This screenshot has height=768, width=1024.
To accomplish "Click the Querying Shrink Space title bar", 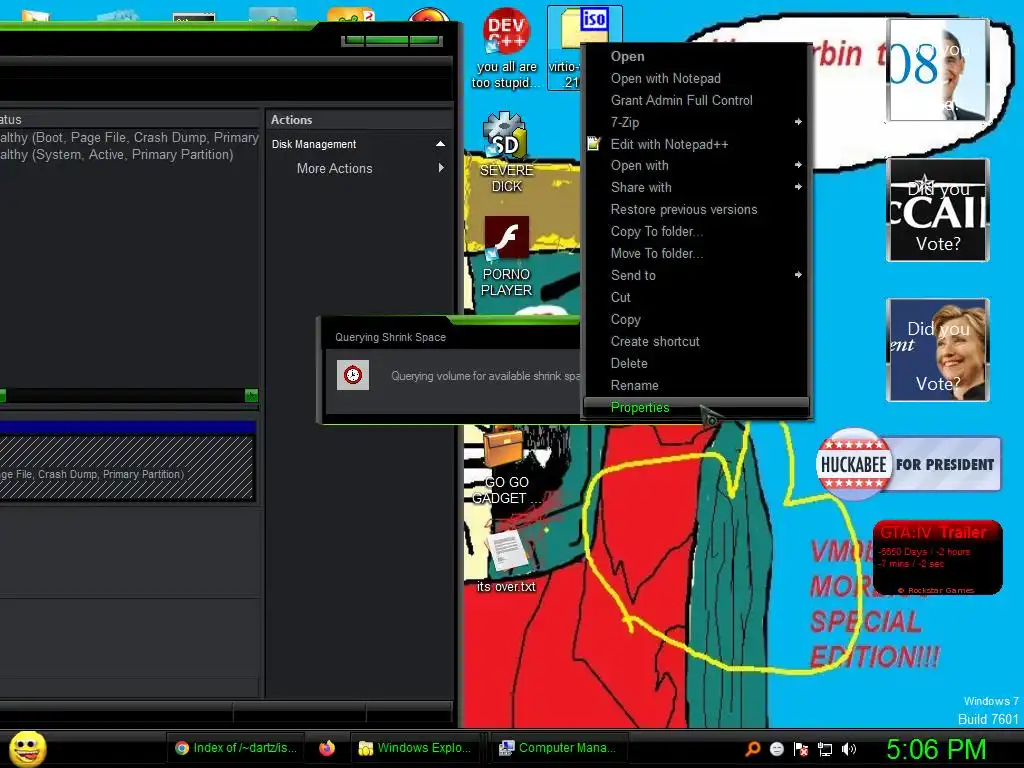I will point(451,337).
